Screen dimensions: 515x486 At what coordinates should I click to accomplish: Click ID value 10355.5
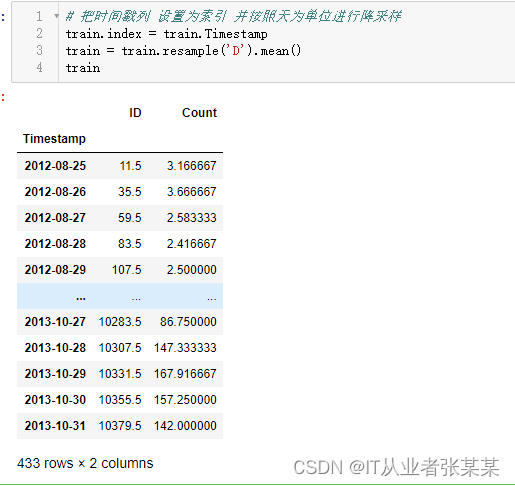coord(120,400)
